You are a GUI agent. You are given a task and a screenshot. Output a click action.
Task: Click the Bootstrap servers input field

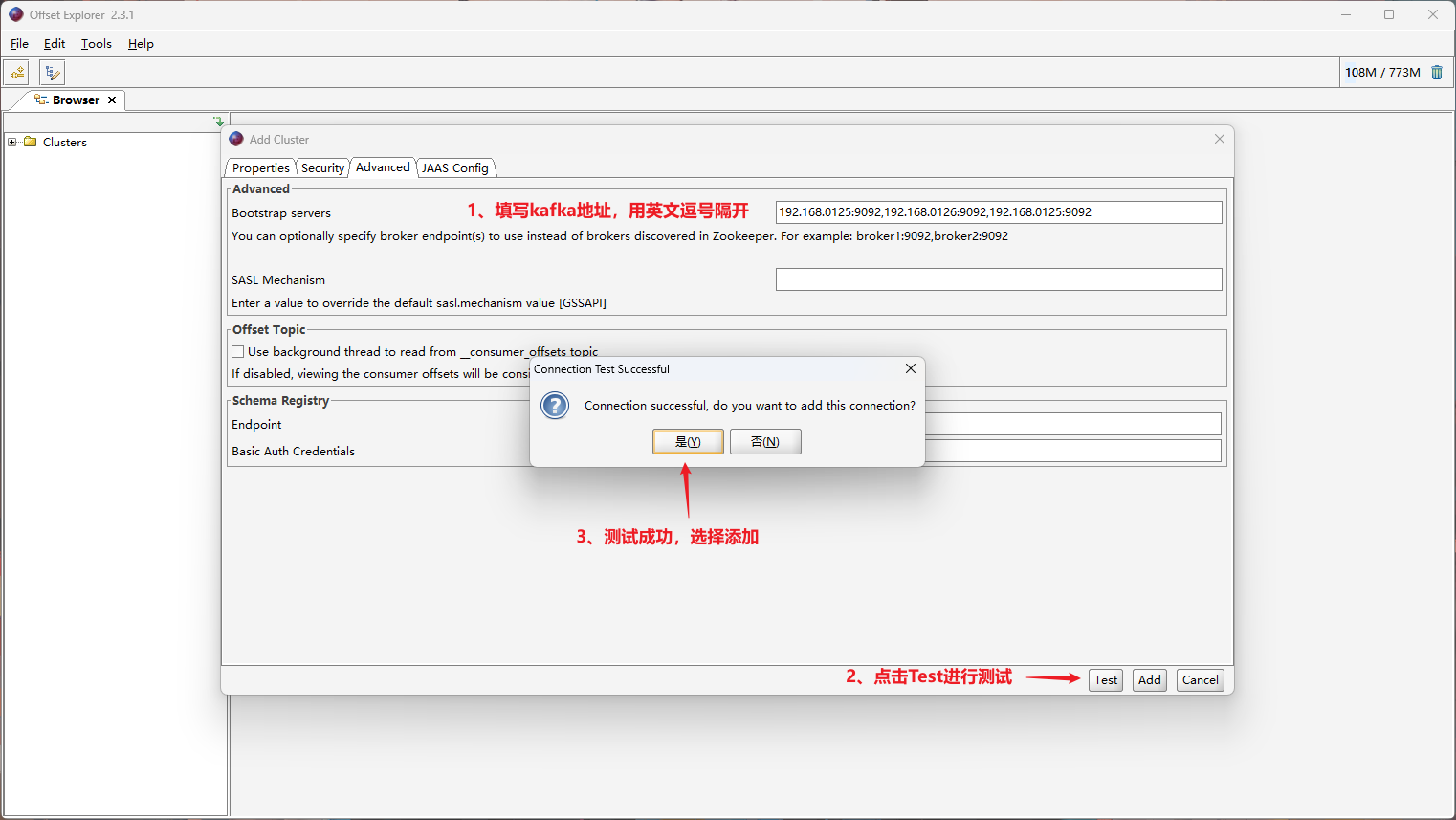pyautogui.click(x=999, y=212)
